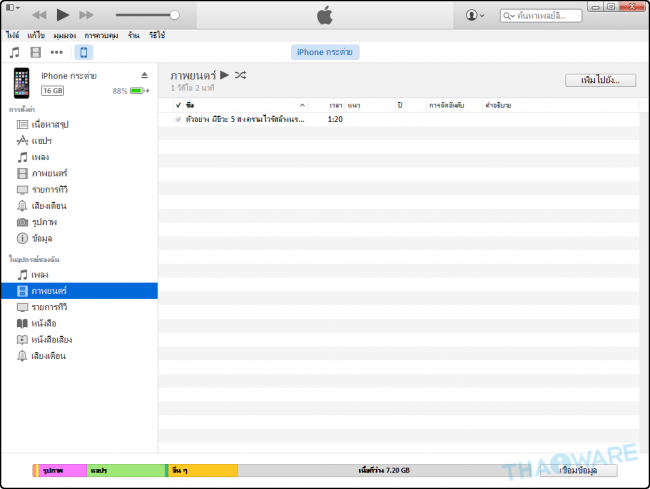Eject iPhone กระต่าย
This screenshot has height=489, width=650.
[144, 75]
